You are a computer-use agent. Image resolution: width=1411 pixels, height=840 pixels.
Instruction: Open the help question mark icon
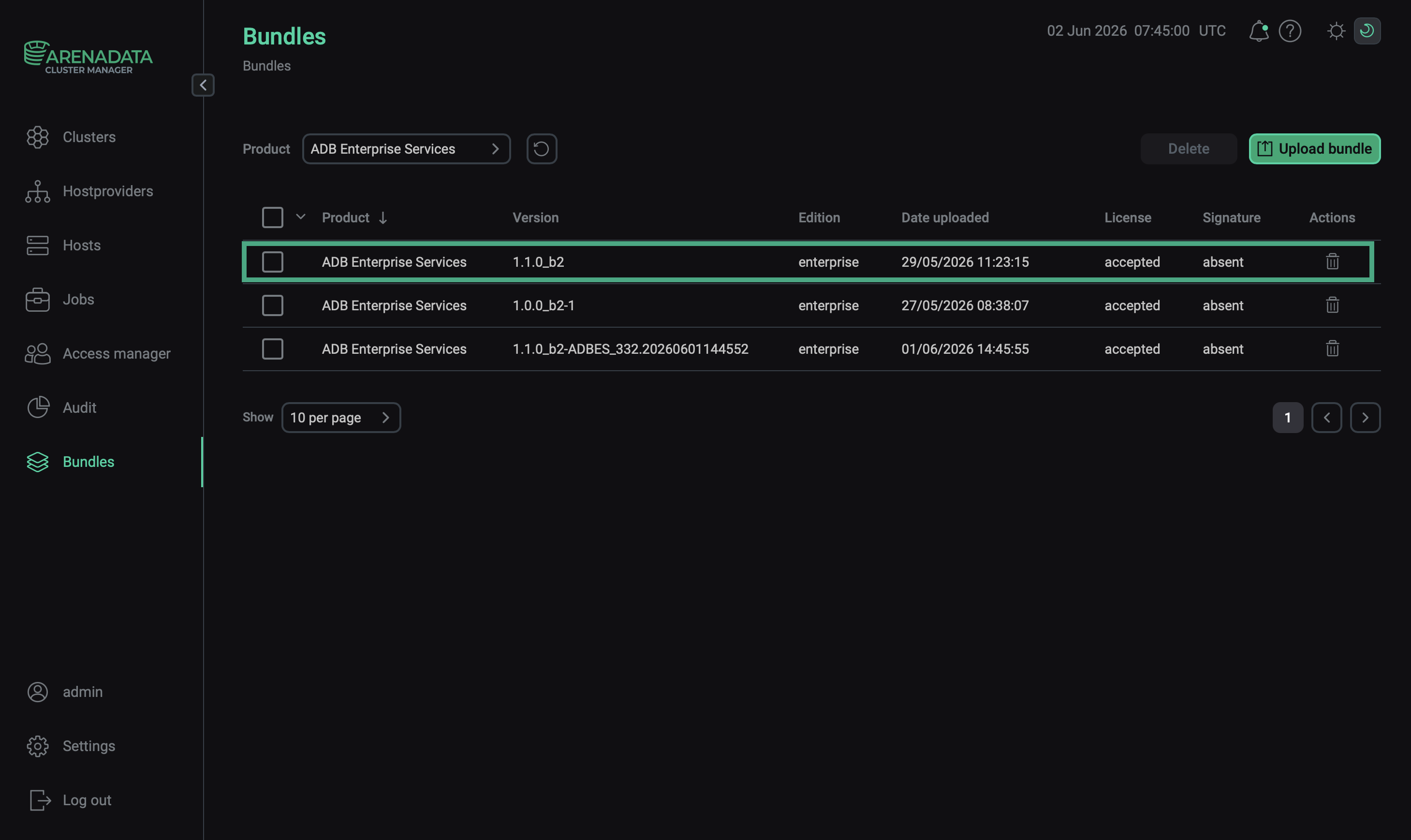tap(1290, 31)
